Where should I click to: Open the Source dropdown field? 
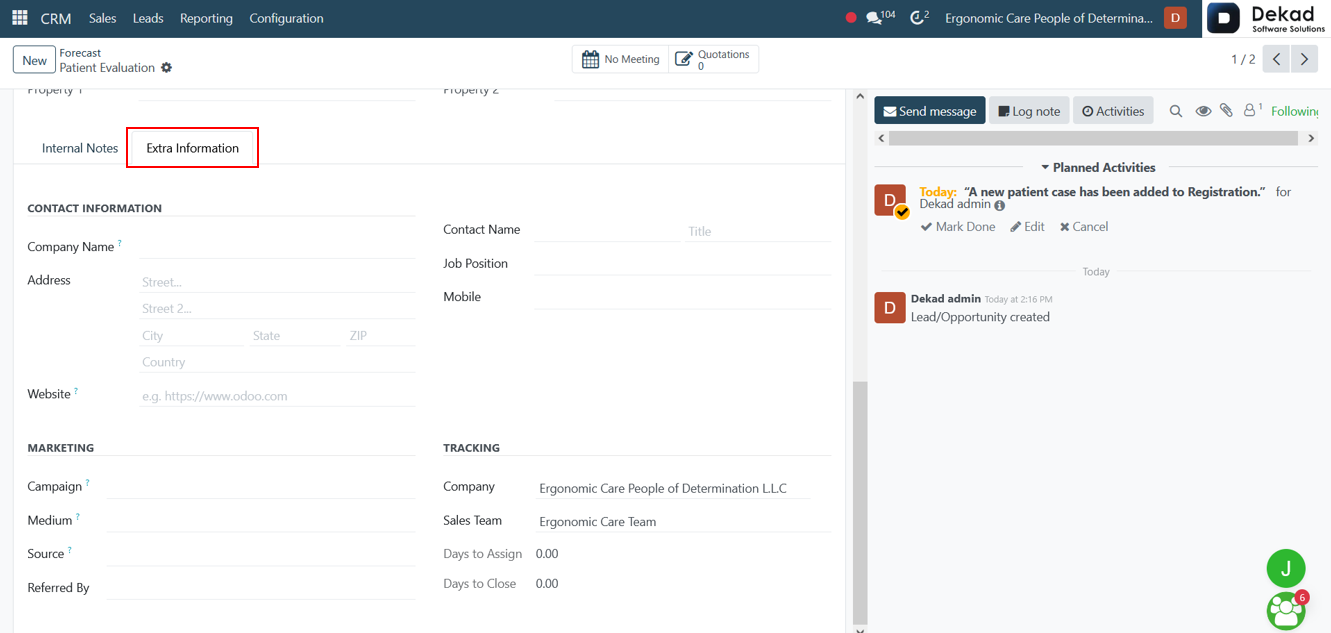coord(260,553)
